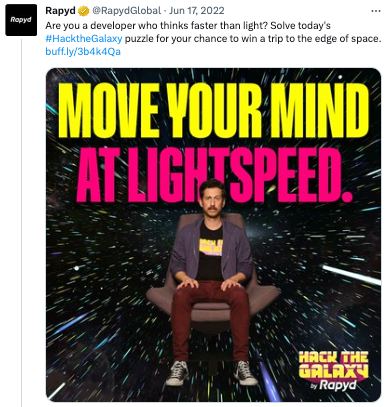Click the bright white light streak
Viewport: 388px width, 407px height.
[352, 275]
